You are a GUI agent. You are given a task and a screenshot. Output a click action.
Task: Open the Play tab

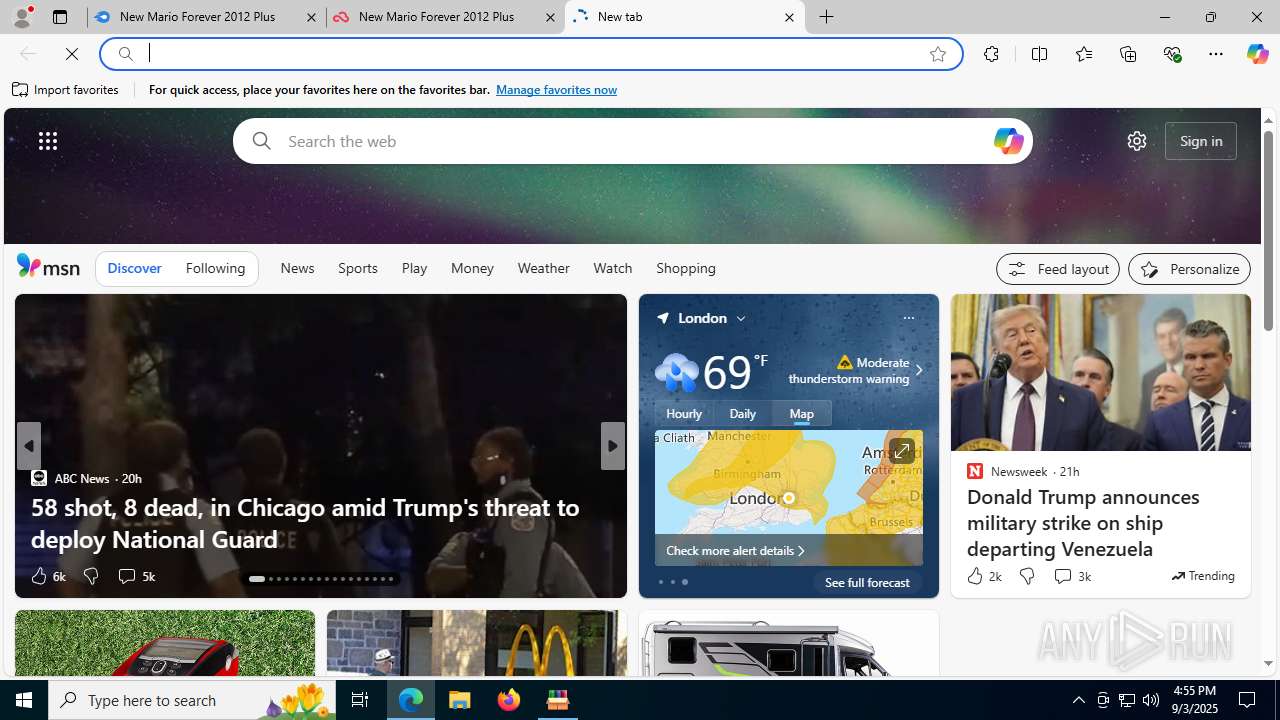click(x=414, y=268)
